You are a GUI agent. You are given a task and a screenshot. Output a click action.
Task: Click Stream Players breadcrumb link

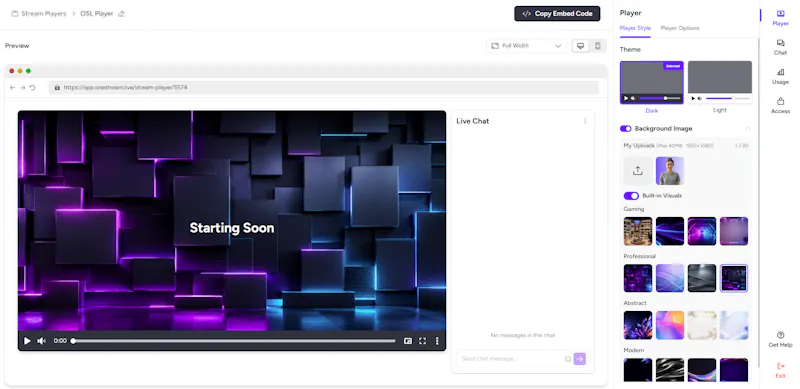(43, 14)
